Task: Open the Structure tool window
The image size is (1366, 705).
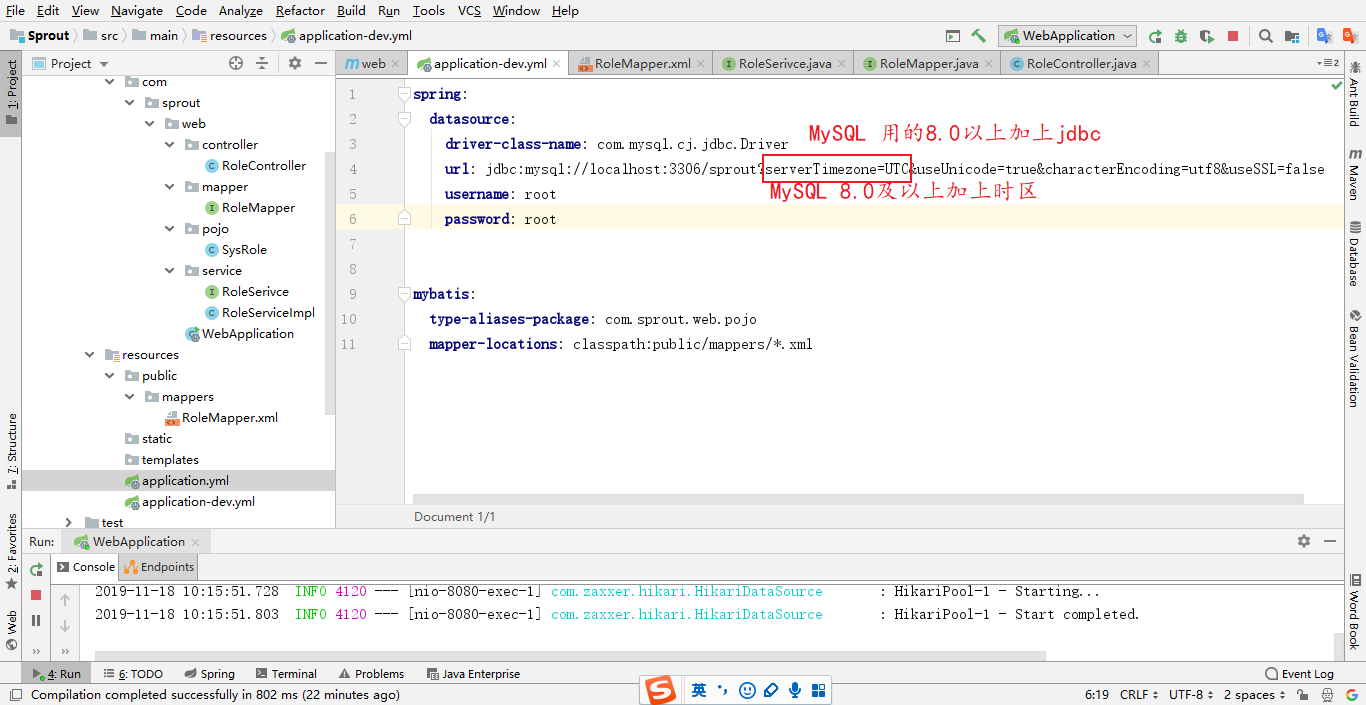Action: click(12, 450)
